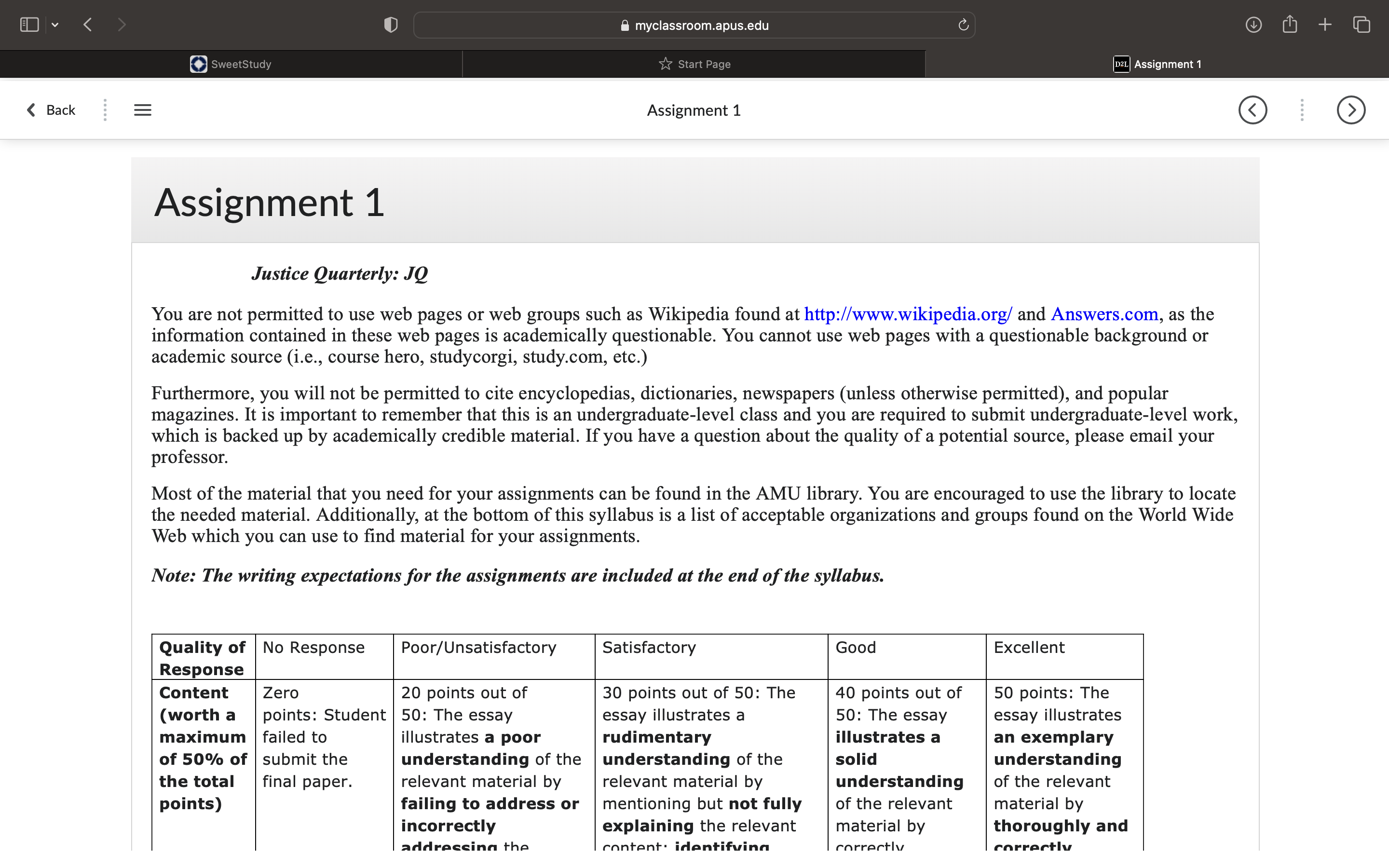Open the http://www.wikipedia.org/ link
Viewport: 1389px width, 868px height.
(908, 314)
